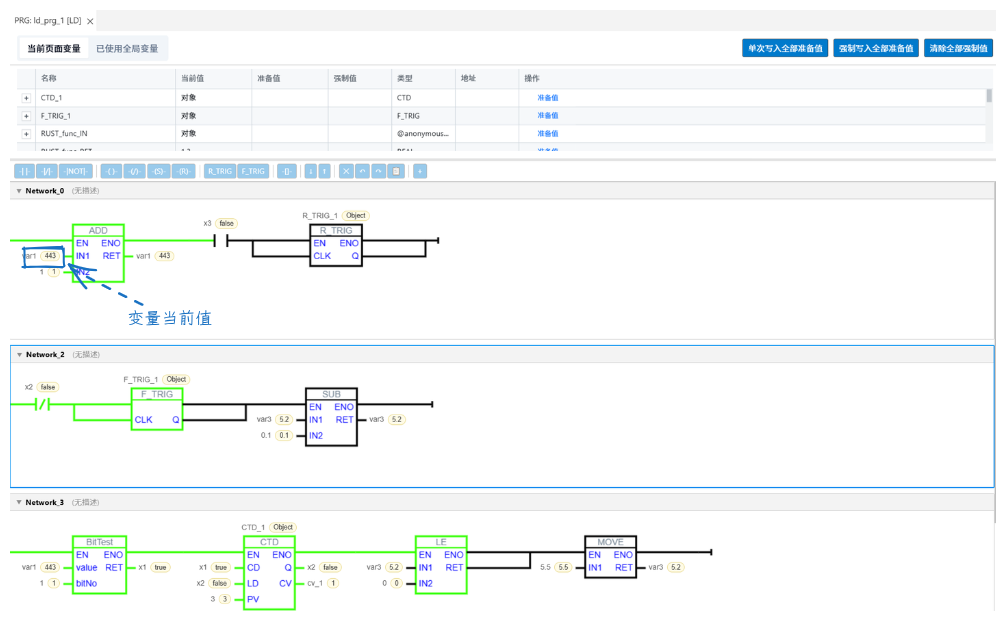Select the x2 negated contact in Network_2
Screen dimensions: 1005x621
pyautogui.click(x=42, y=404)
